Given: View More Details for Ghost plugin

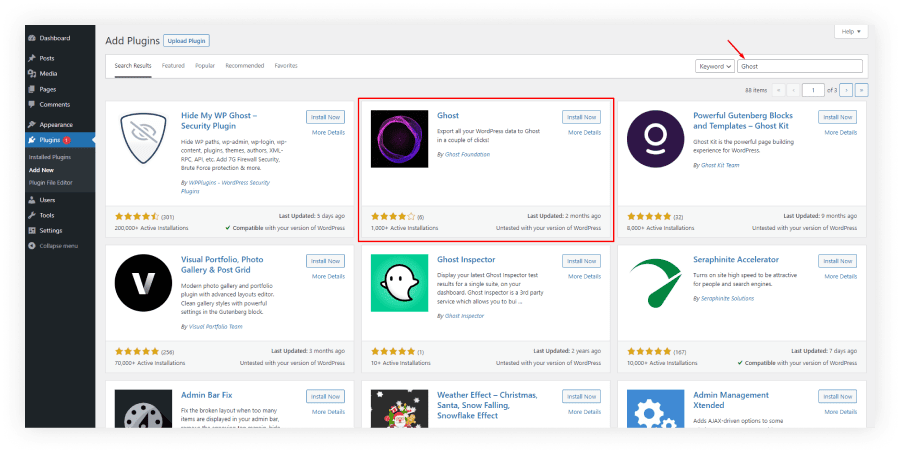Looking at the screenshot, I should (584, 133).
